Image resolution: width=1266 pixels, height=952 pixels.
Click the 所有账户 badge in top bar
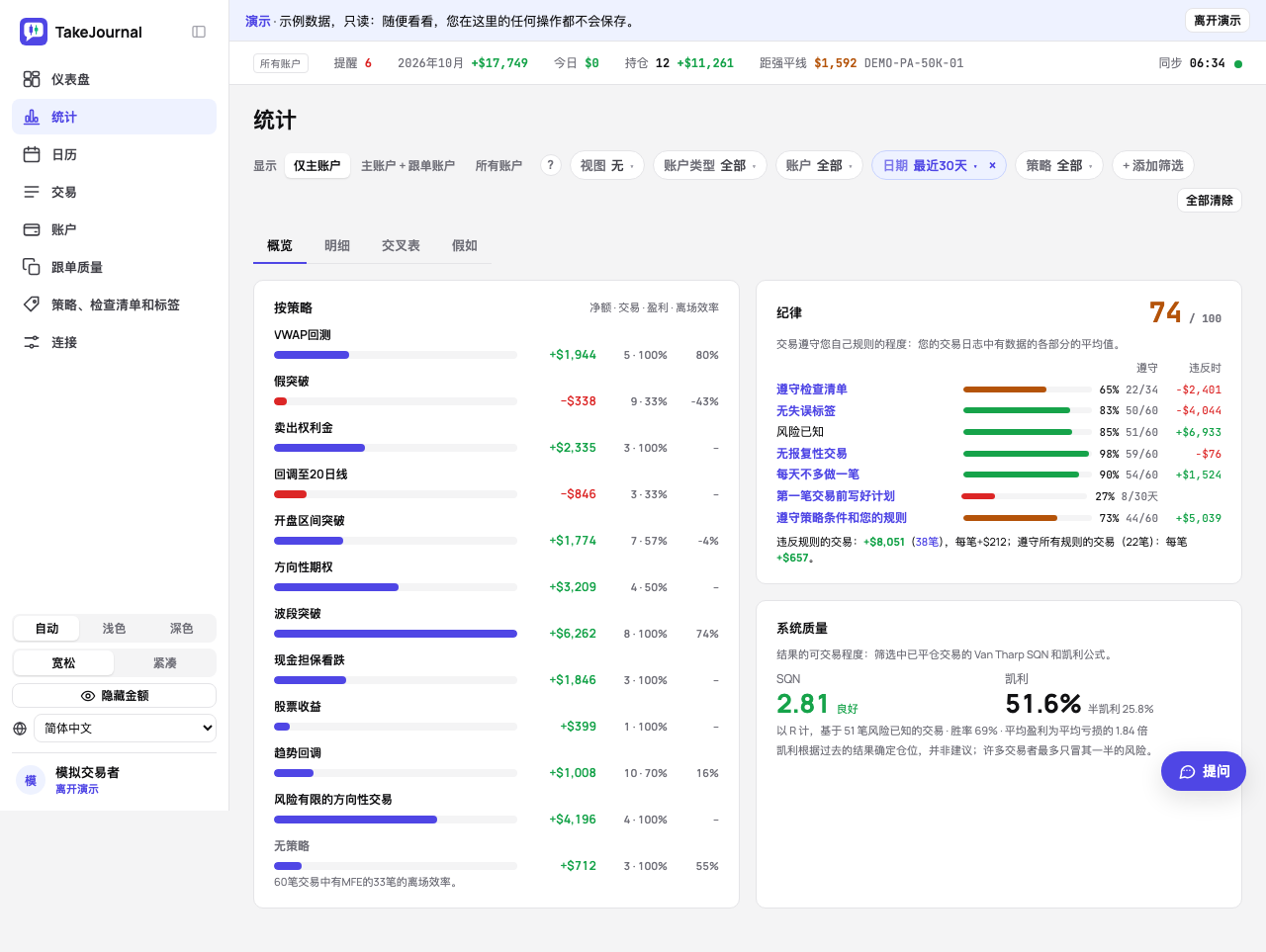click(x=280, y=63)
